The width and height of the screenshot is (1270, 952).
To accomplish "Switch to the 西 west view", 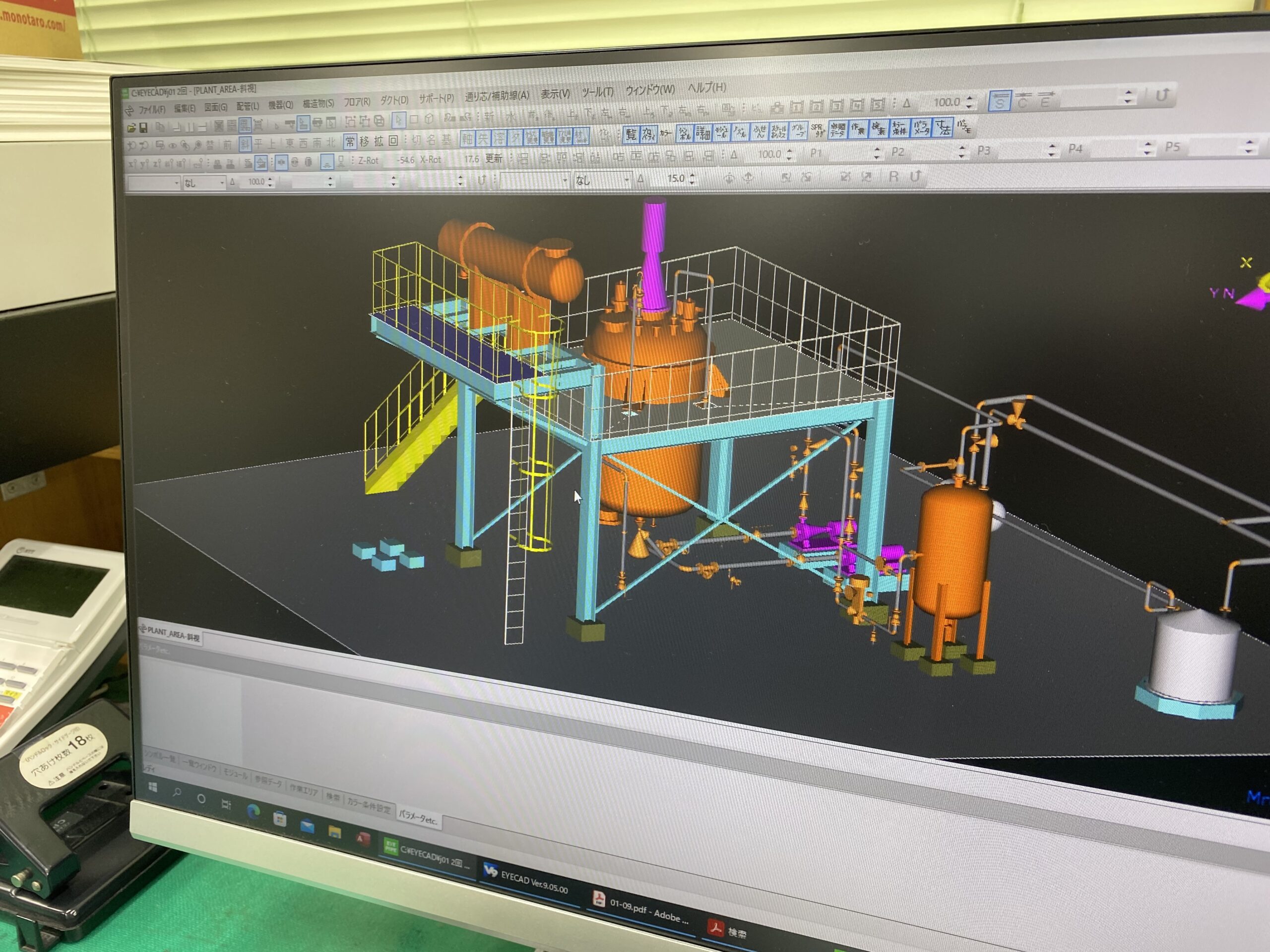I will pyautogui.click(x=303, y=142).
